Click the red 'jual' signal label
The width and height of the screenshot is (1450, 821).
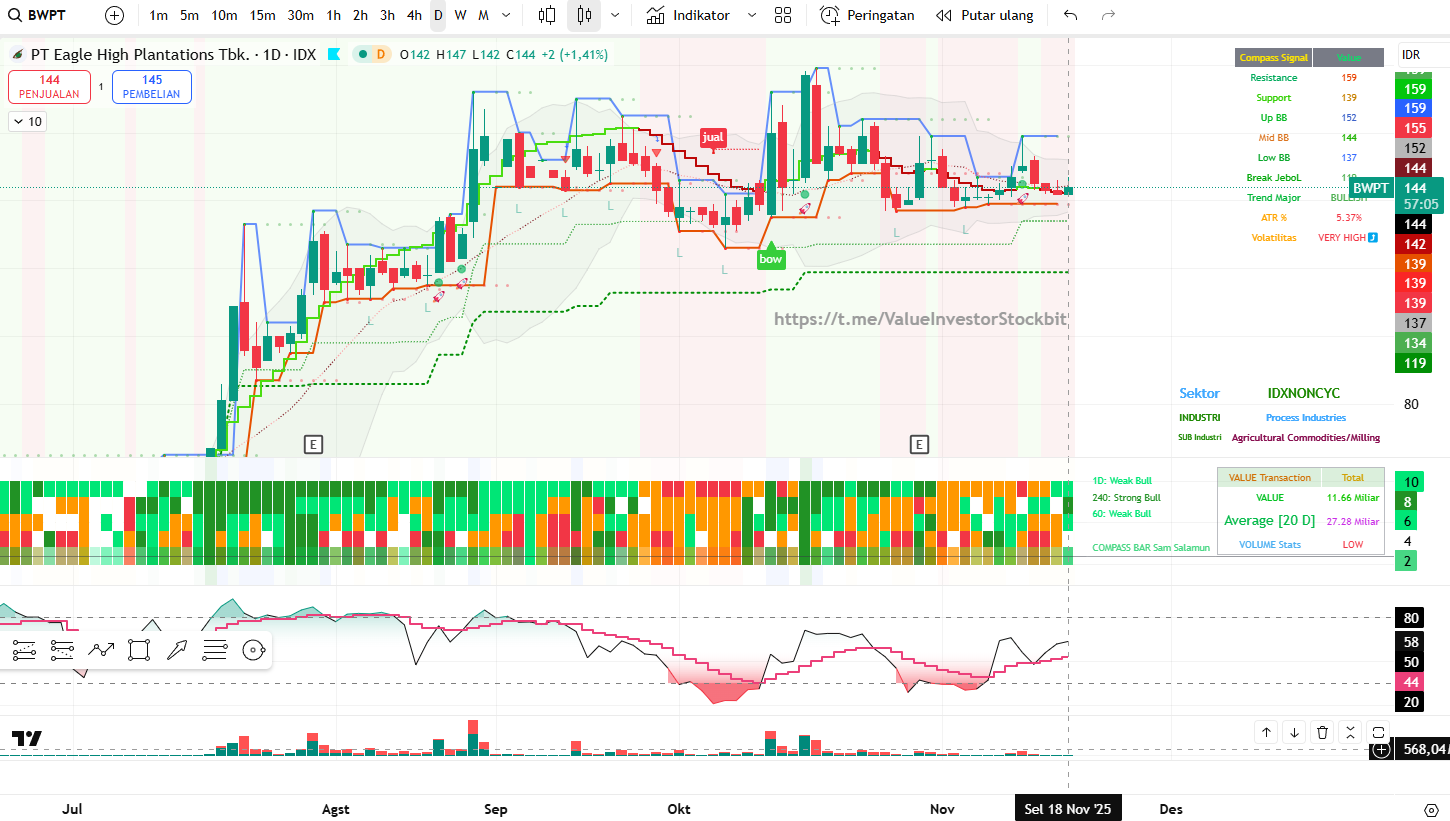point(713,137)
